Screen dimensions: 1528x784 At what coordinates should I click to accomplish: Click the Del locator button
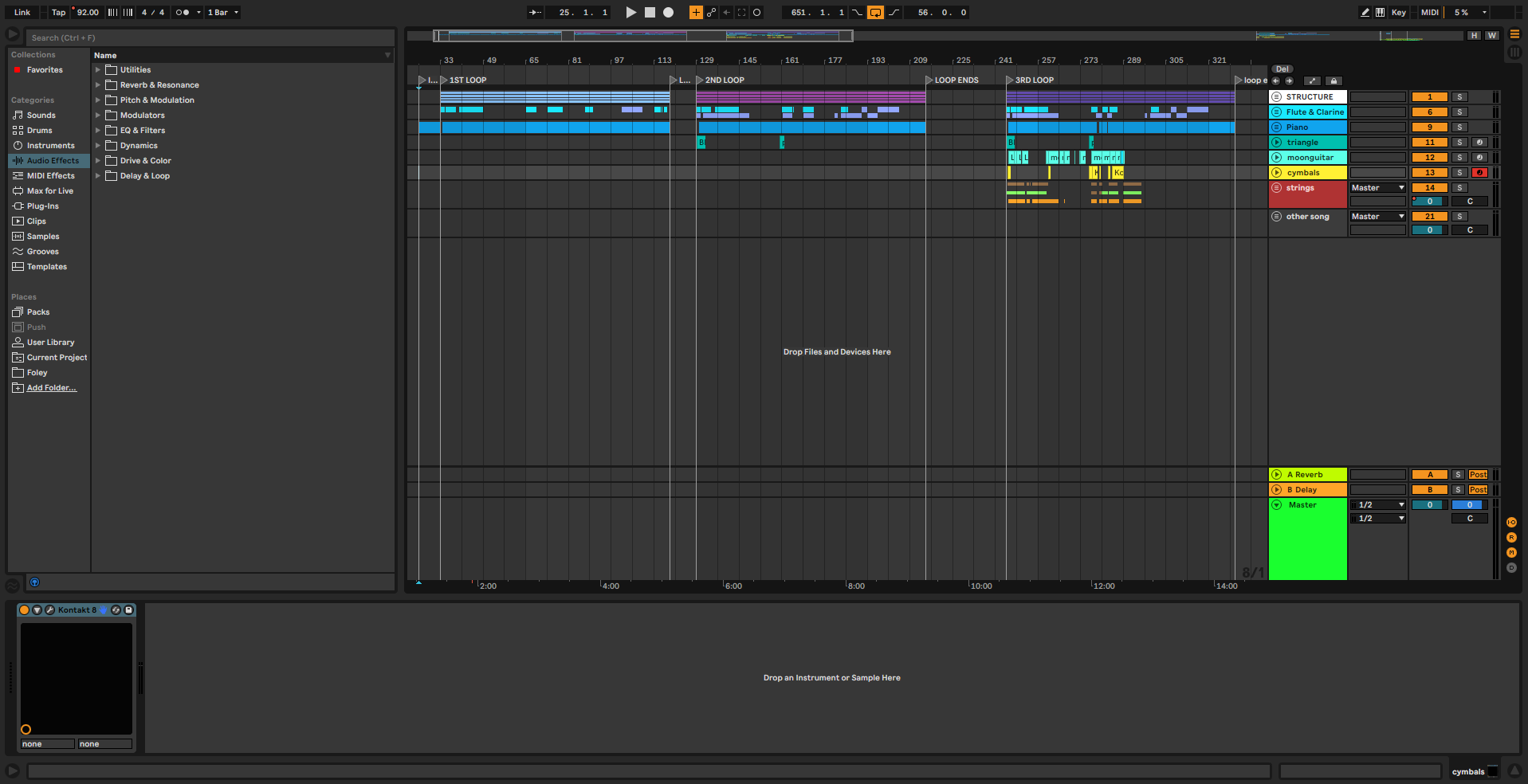coord(1282,69)
